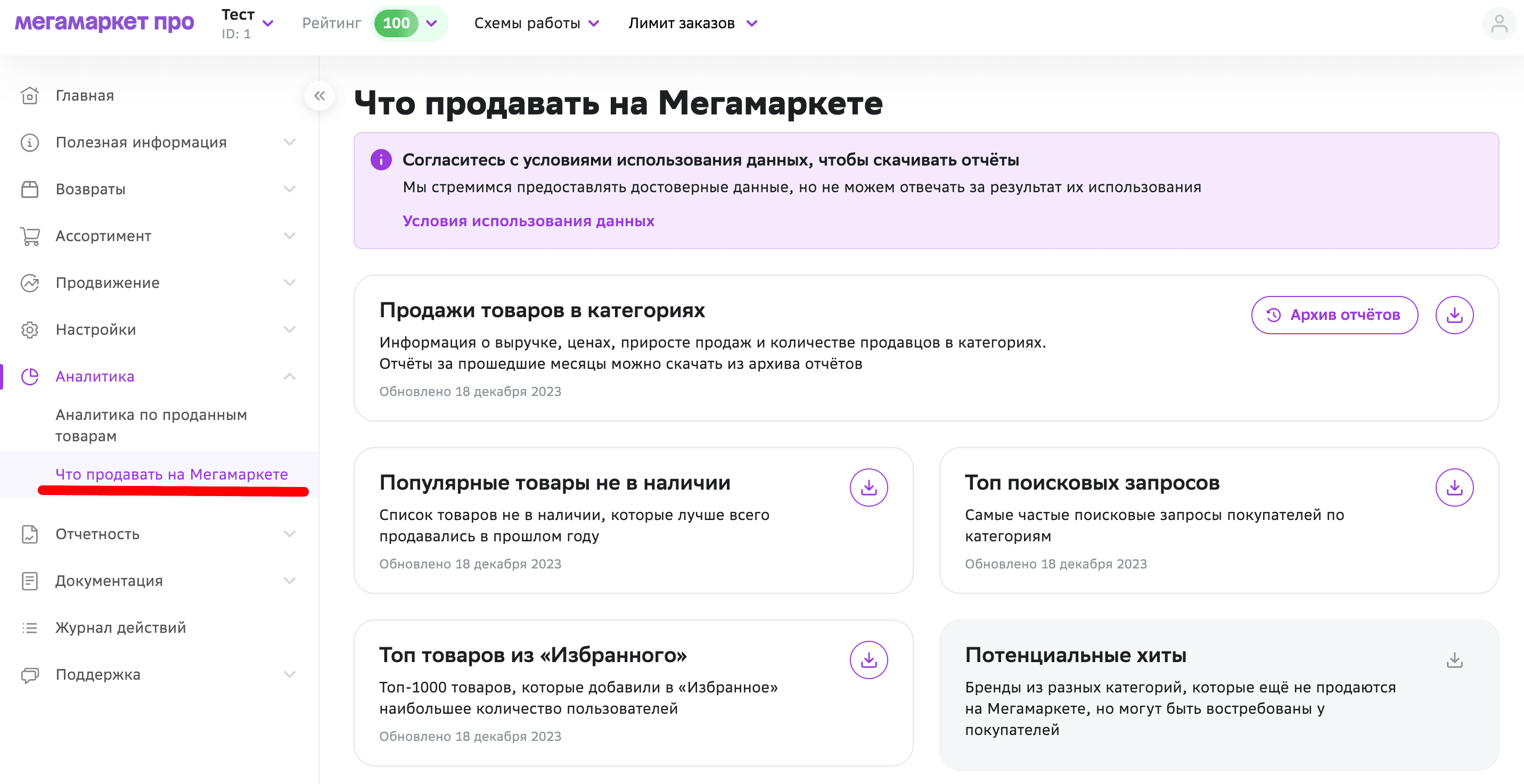Download the Топ товаров из «Избранного» report
Viewport: 1524px width, 784px height.
pyautogui.click(x=868, y=660)
